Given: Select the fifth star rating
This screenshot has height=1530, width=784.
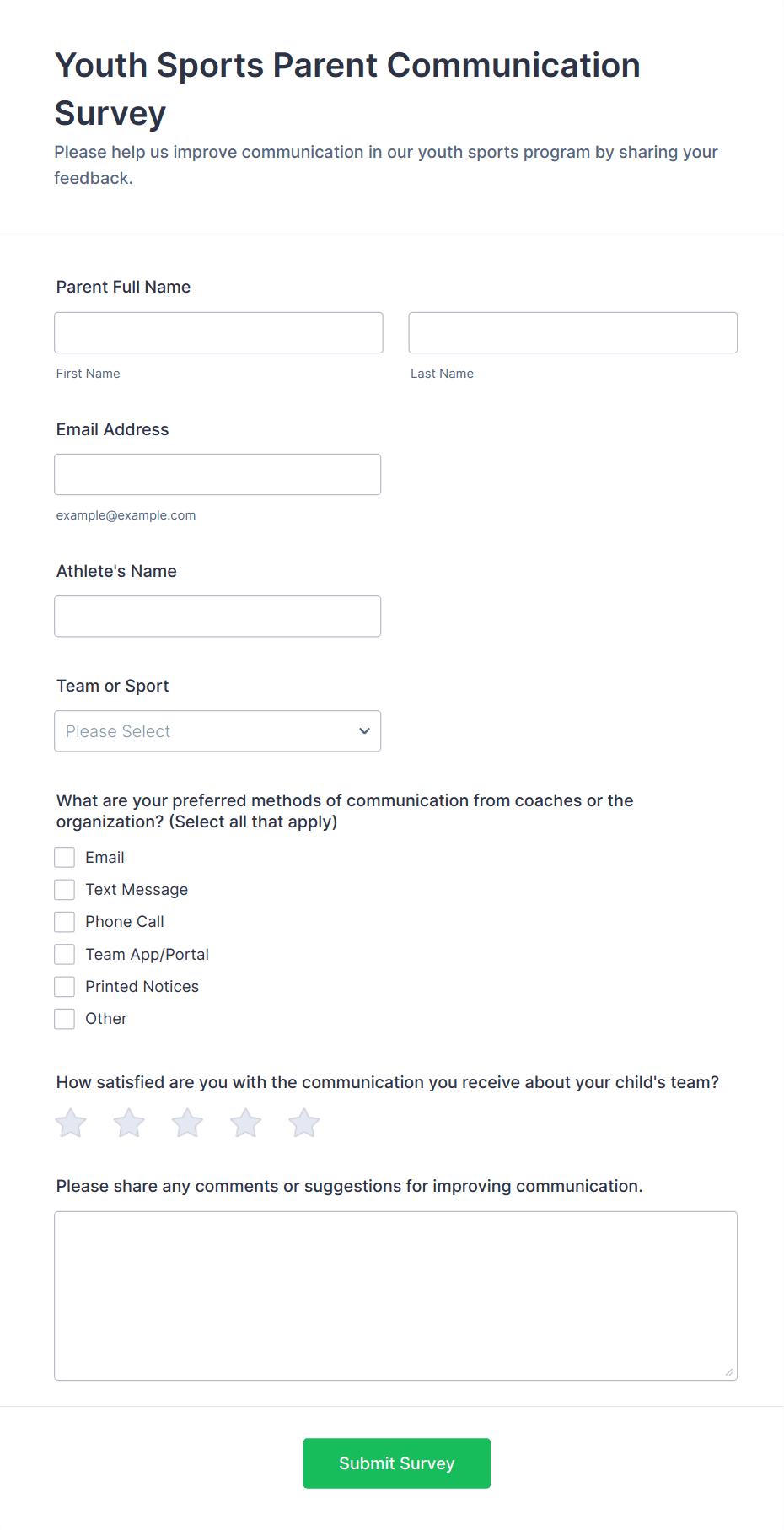Looking at the screenshot, I should (304, 1123).
